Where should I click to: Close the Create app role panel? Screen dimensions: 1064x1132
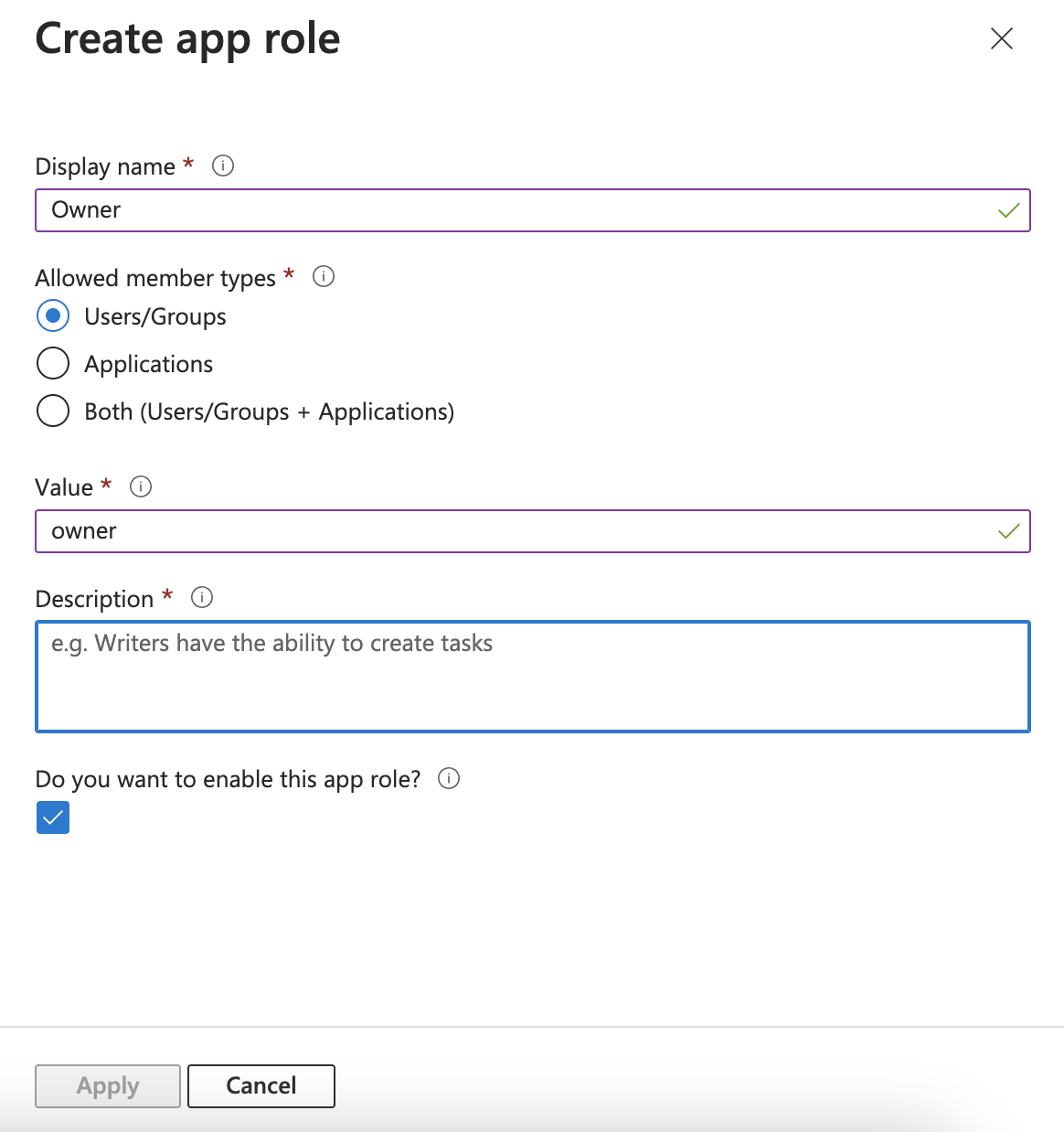(x=1001, y=38)
